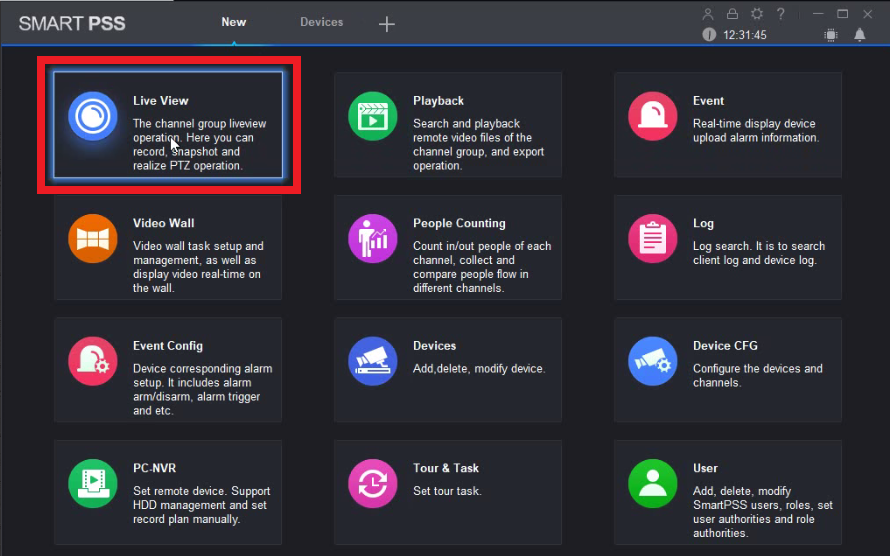Click the Devices tile title text

(x=434, y=346)
